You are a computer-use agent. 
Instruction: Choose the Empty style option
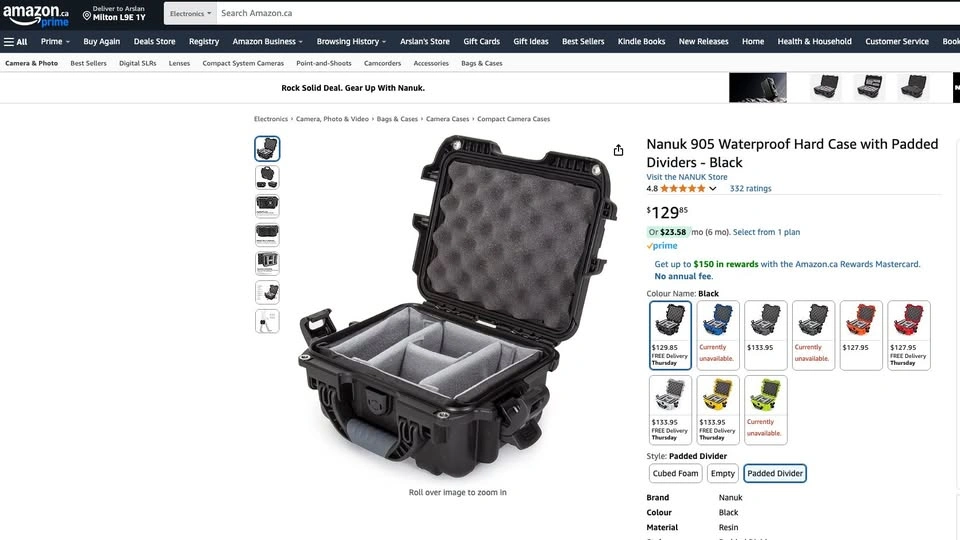(722, 473)
